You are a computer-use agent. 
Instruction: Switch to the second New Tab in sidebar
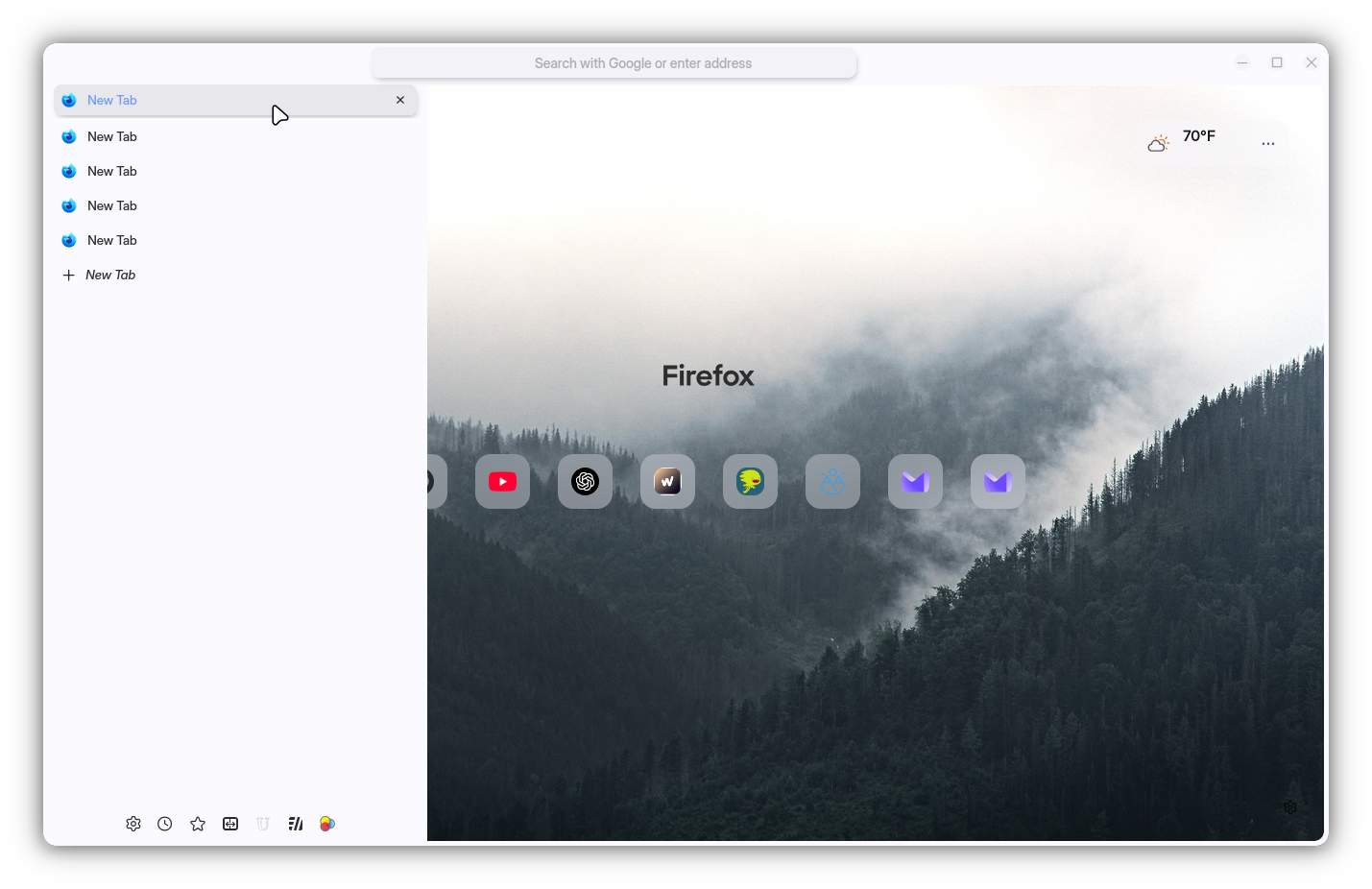[x=235, y=136]
